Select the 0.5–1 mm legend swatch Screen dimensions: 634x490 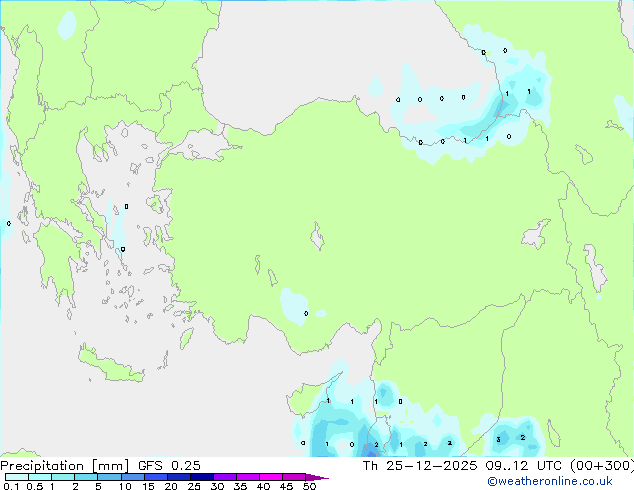click(x=40, y=477)
